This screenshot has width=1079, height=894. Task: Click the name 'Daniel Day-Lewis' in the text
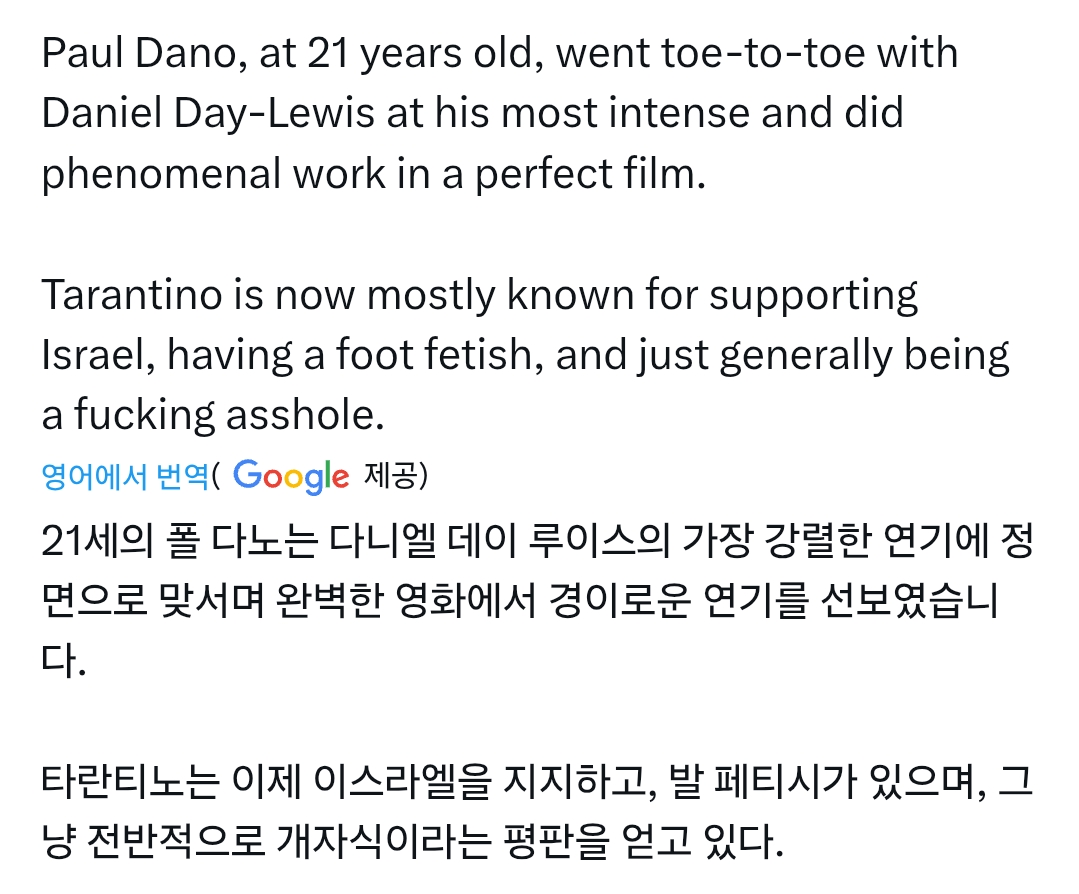(x=208, y=114)
